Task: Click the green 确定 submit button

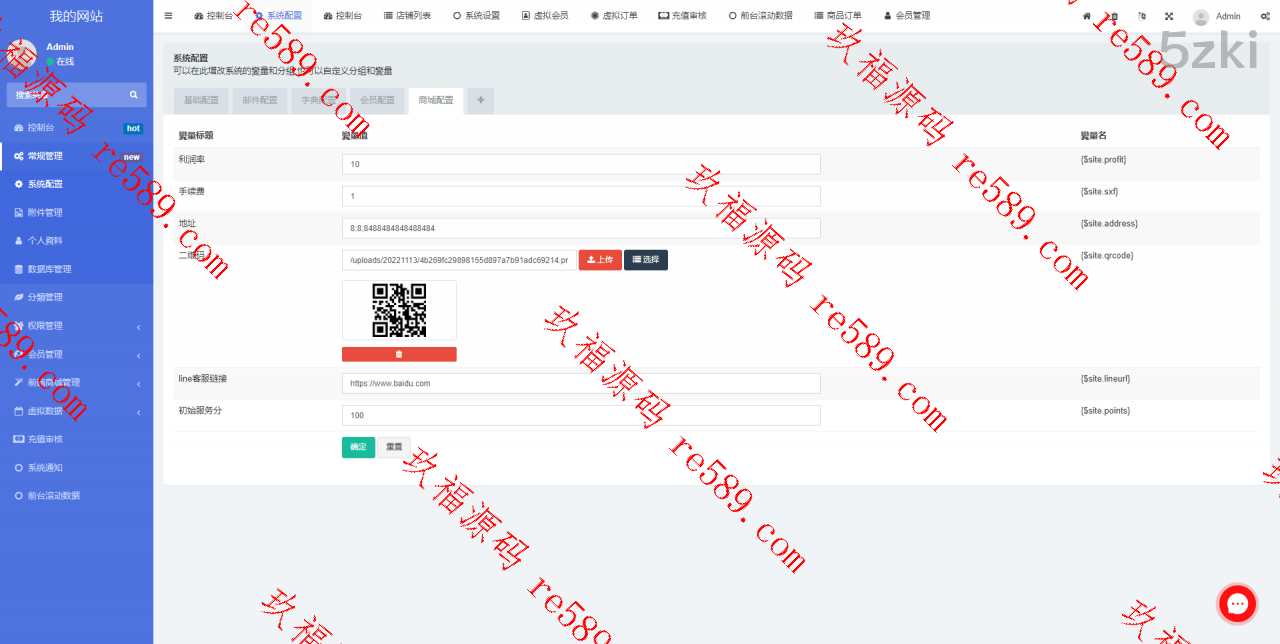Action: pyautogui.click(x=358, y=447)
